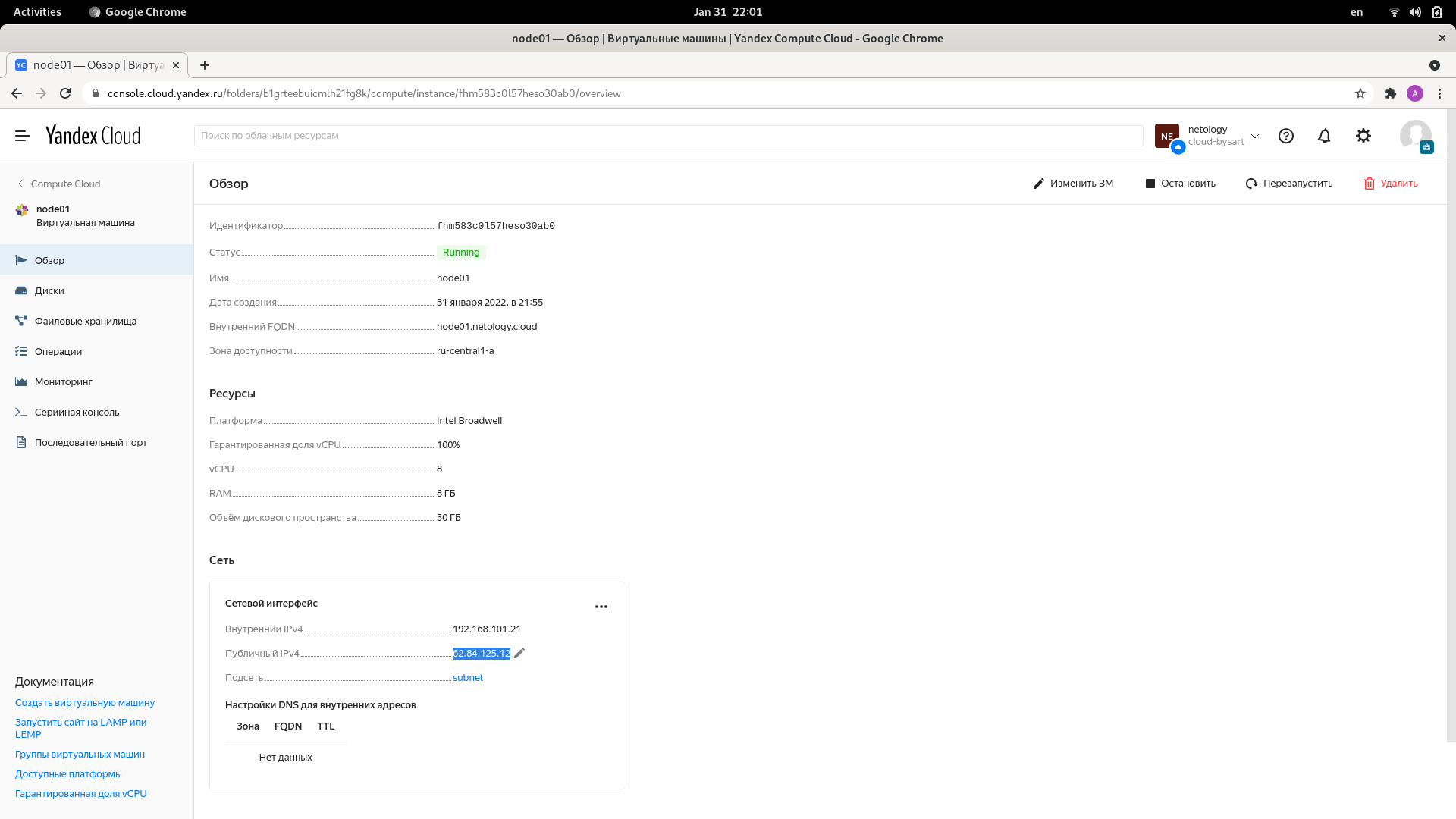Click the cloud resources search field
The image size is (1456, 819).
[x=667, y=136]
